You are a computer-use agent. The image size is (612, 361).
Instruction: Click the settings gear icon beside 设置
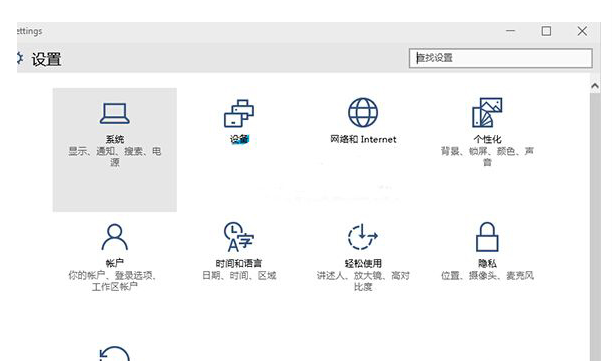pos(20,59)
